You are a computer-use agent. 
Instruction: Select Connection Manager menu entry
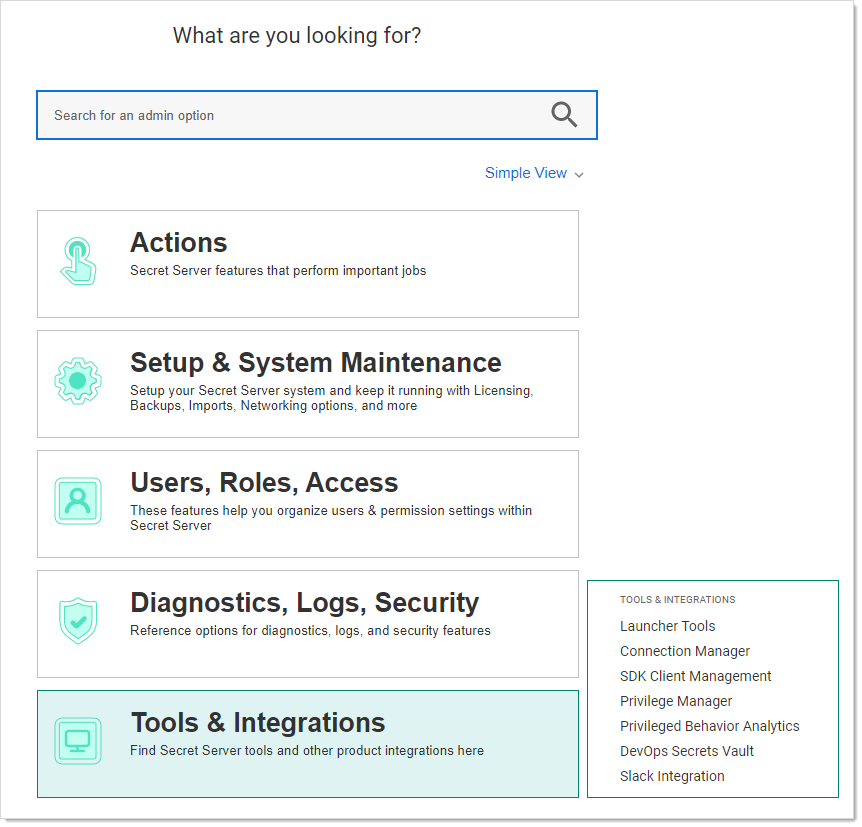pos(684,651)
